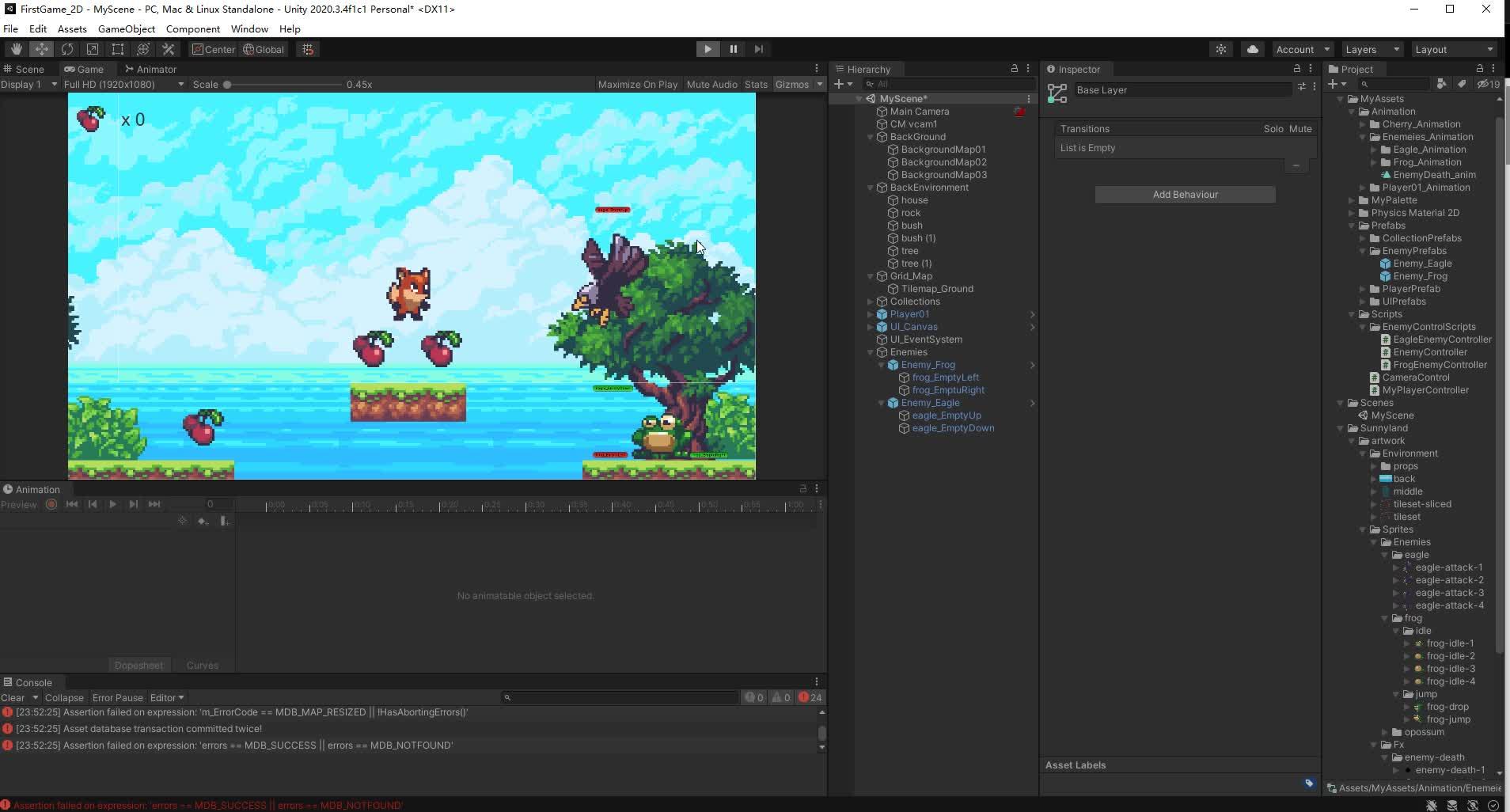Remove transition with minus button

1296,165
